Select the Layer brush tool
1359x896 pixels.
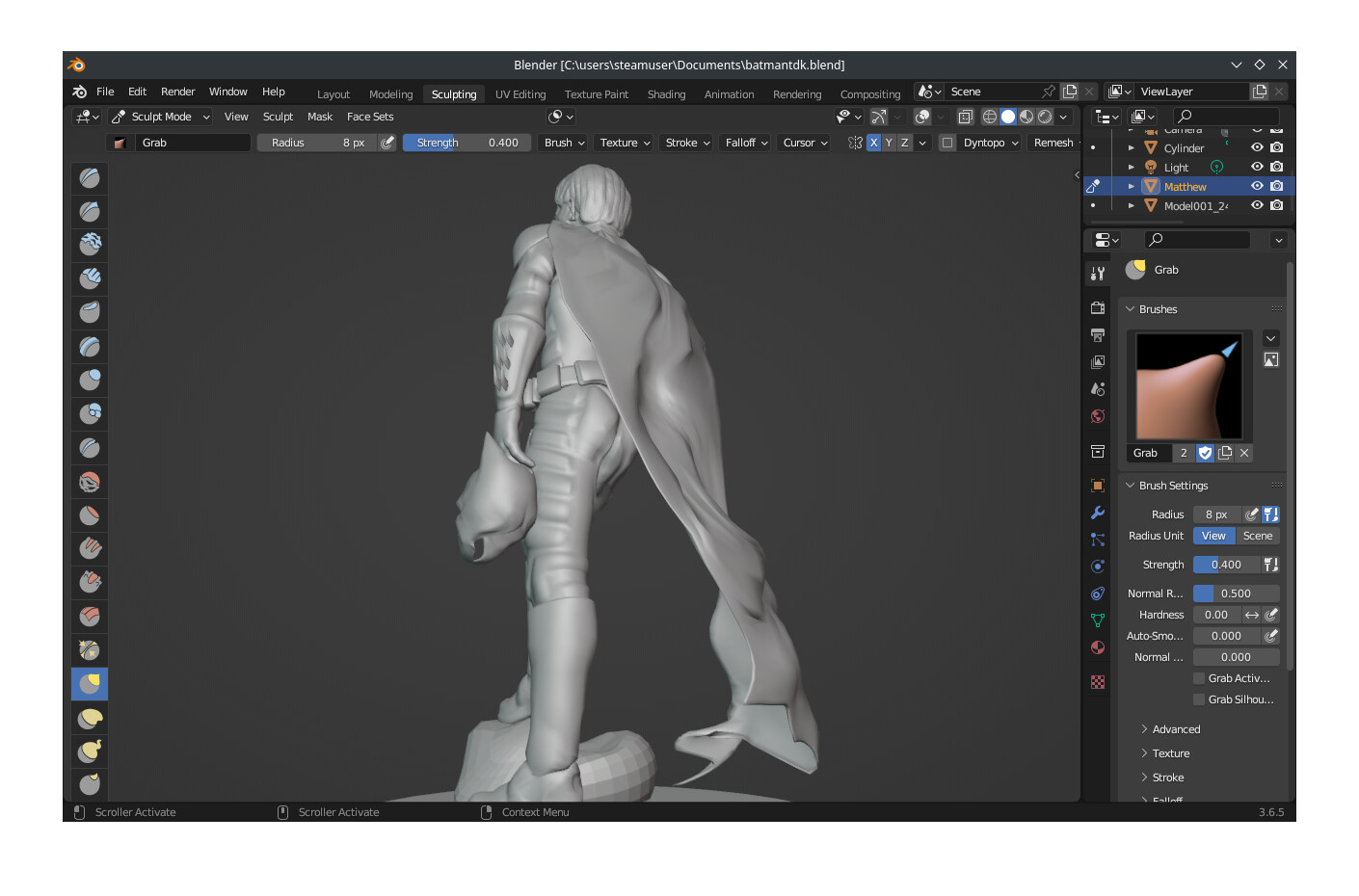point(90,346)
